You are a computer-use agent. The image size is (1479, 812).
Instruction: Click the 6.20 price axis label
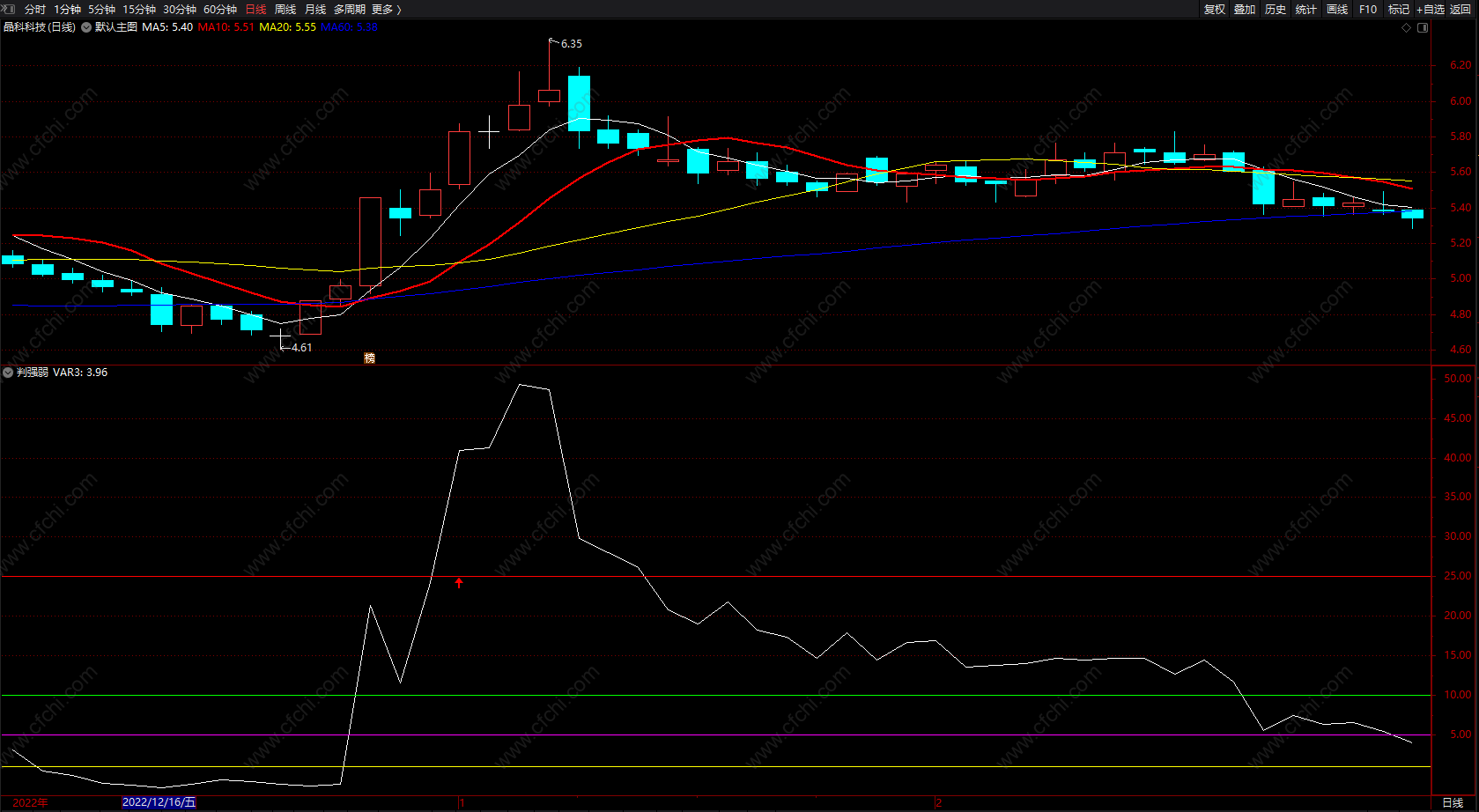1461,65
